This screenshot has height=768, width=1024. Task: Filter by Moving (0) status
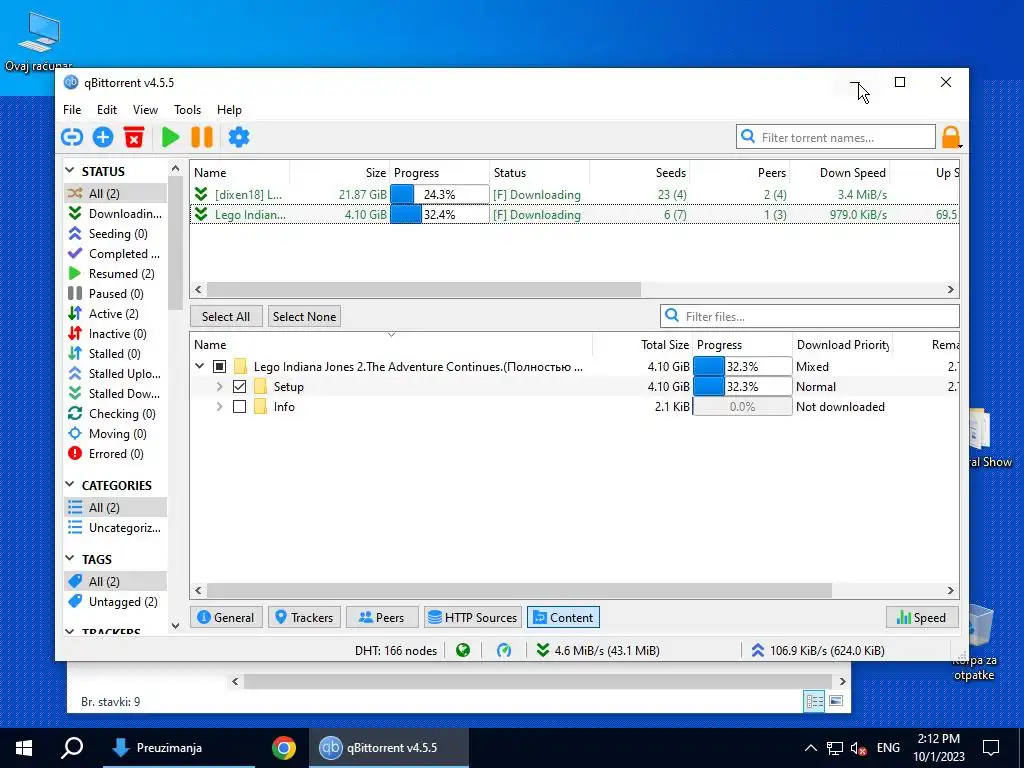pyautogui.click(x=115, y=434)
